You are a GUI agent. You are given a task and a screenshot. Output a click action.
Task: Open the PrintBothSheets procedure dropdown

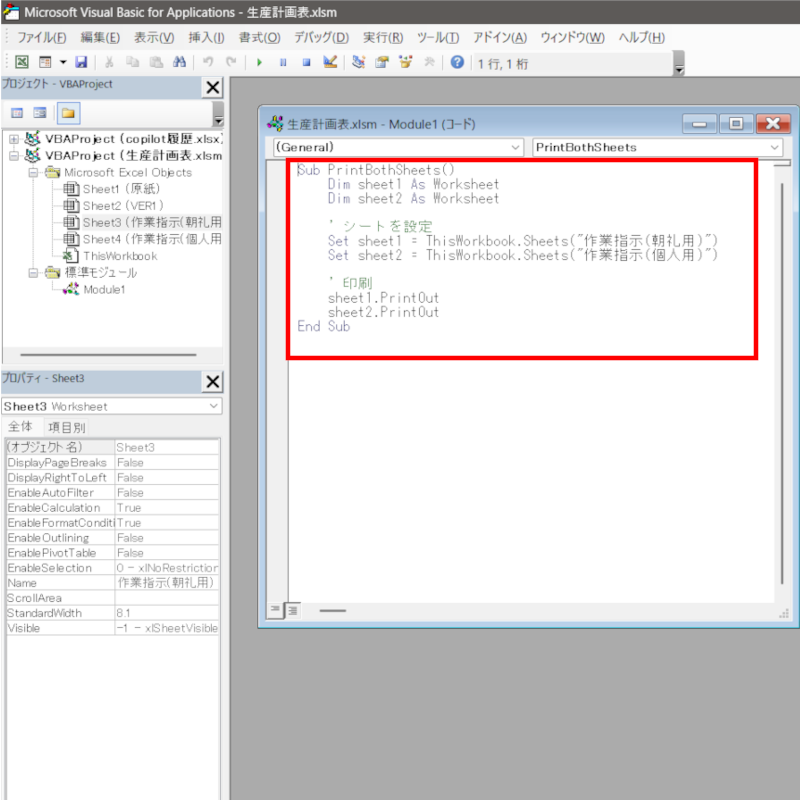(x=775, y=147)
